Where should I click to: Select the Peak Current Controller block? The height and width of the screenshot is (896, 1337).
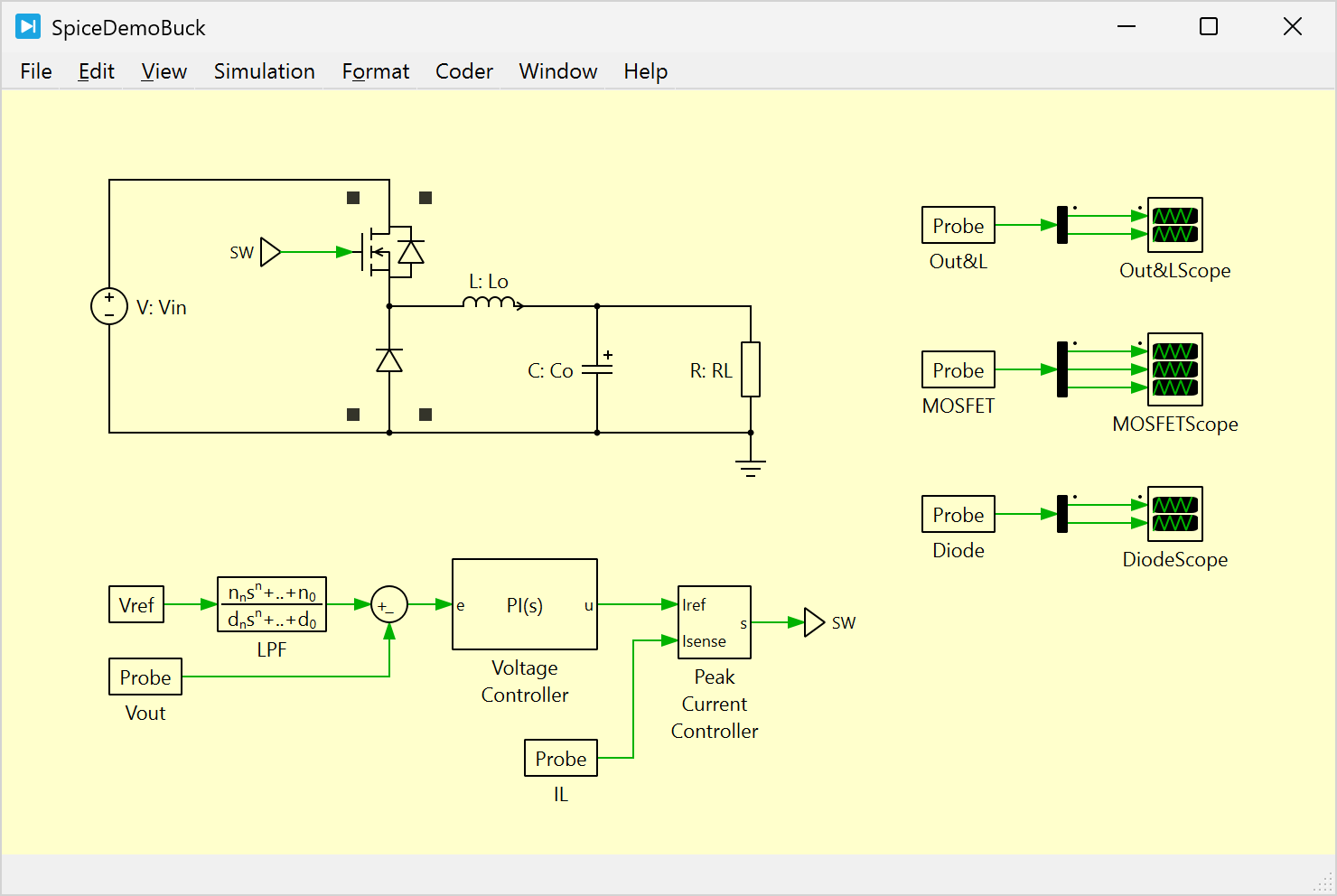click(714, 622)
